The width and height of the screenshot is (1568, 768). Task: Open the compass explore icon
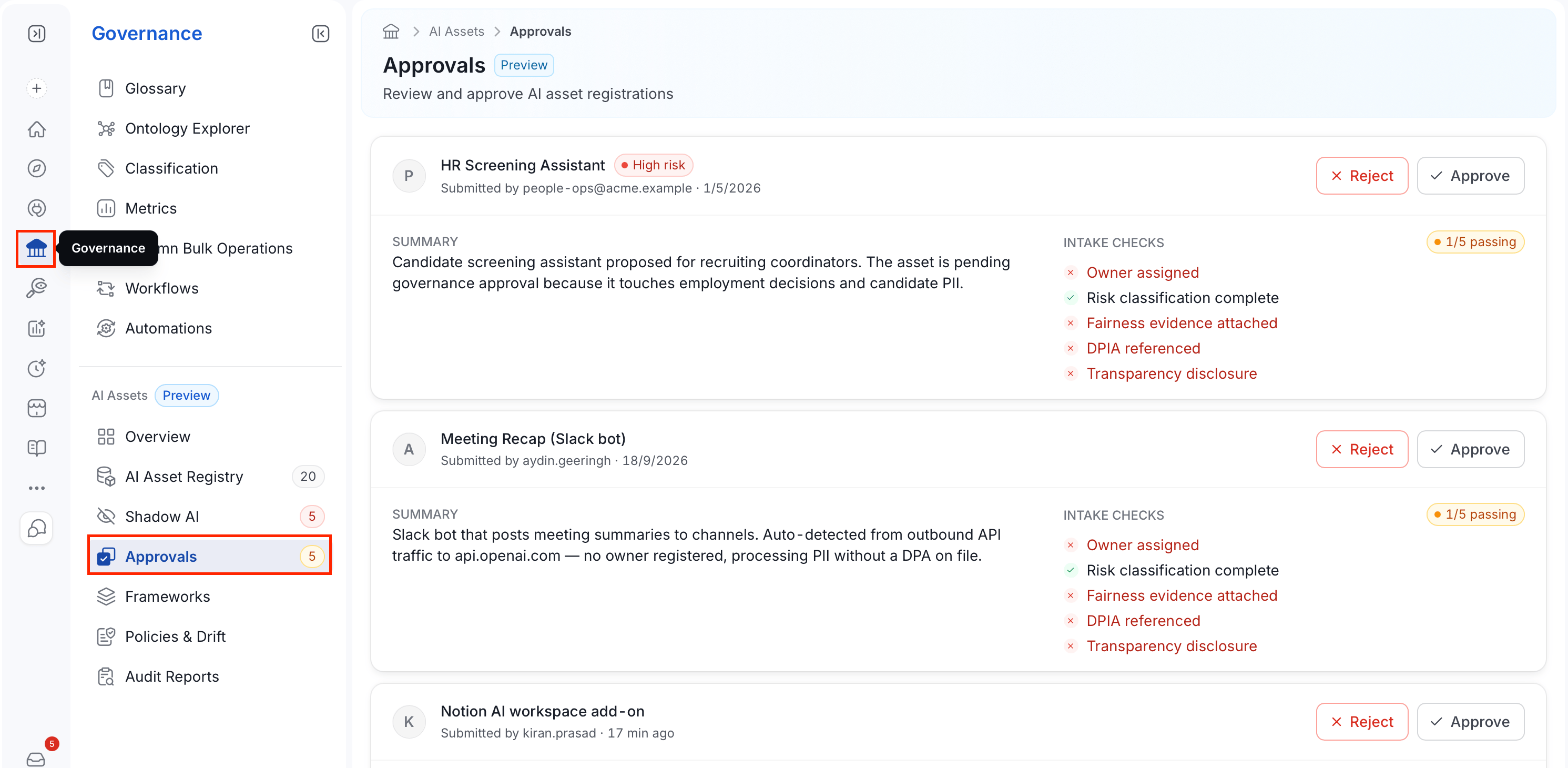pyautogui.click(x=36, y=168)
